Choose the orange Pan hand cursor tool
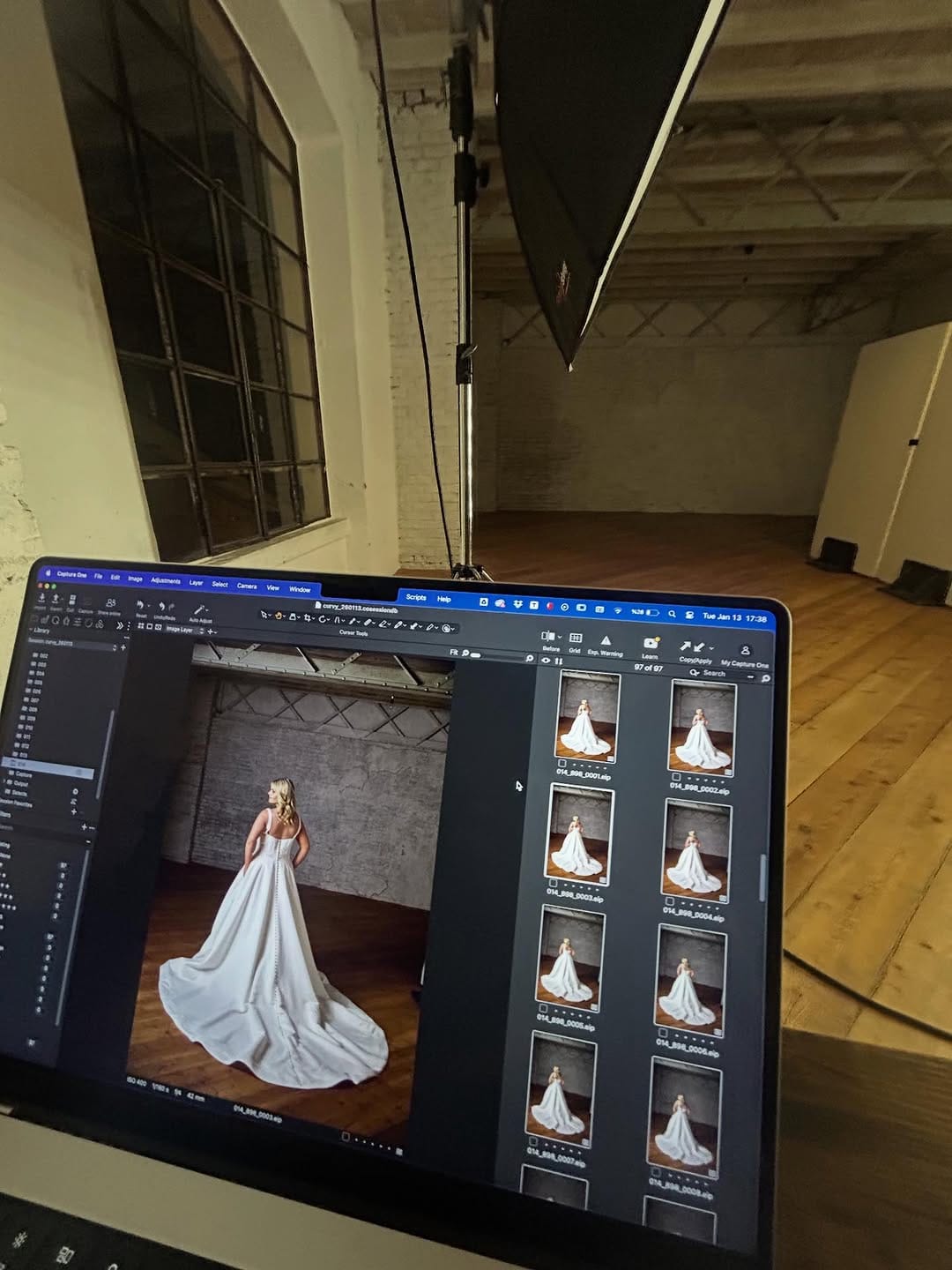 click(x=279, y=616)
